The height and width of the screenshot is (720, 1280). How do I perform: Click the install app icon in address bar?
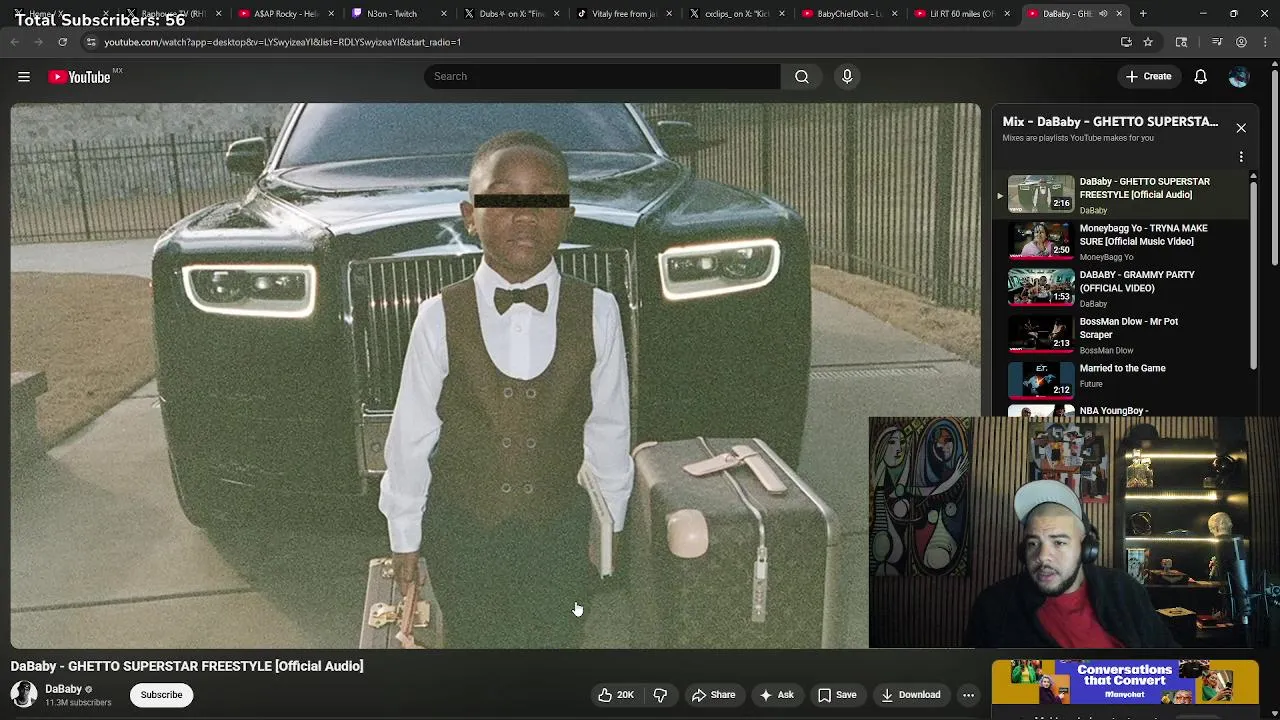[x=1126, y=42]
